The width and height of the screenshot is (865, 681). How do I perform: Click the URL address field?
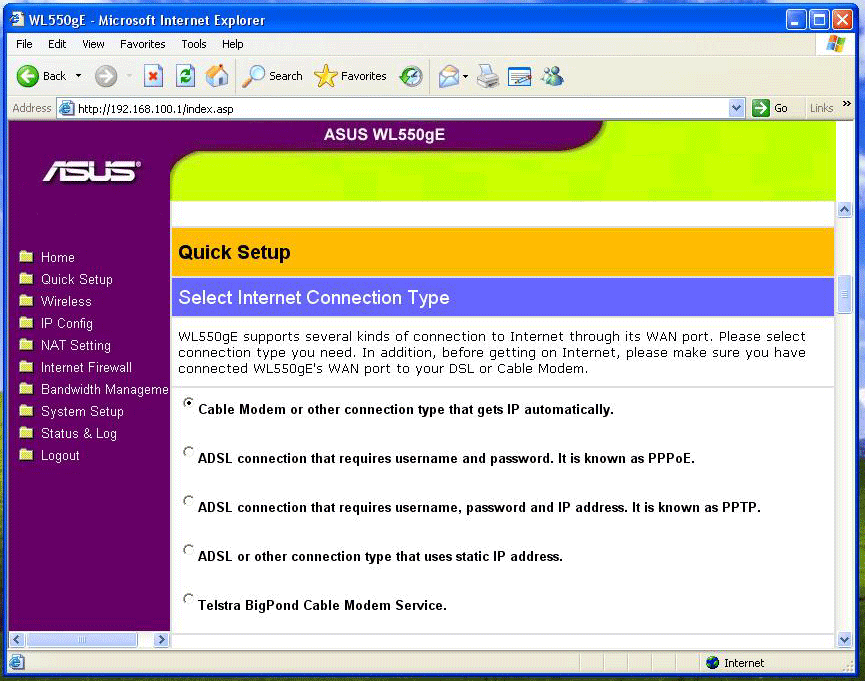point(402,109)
